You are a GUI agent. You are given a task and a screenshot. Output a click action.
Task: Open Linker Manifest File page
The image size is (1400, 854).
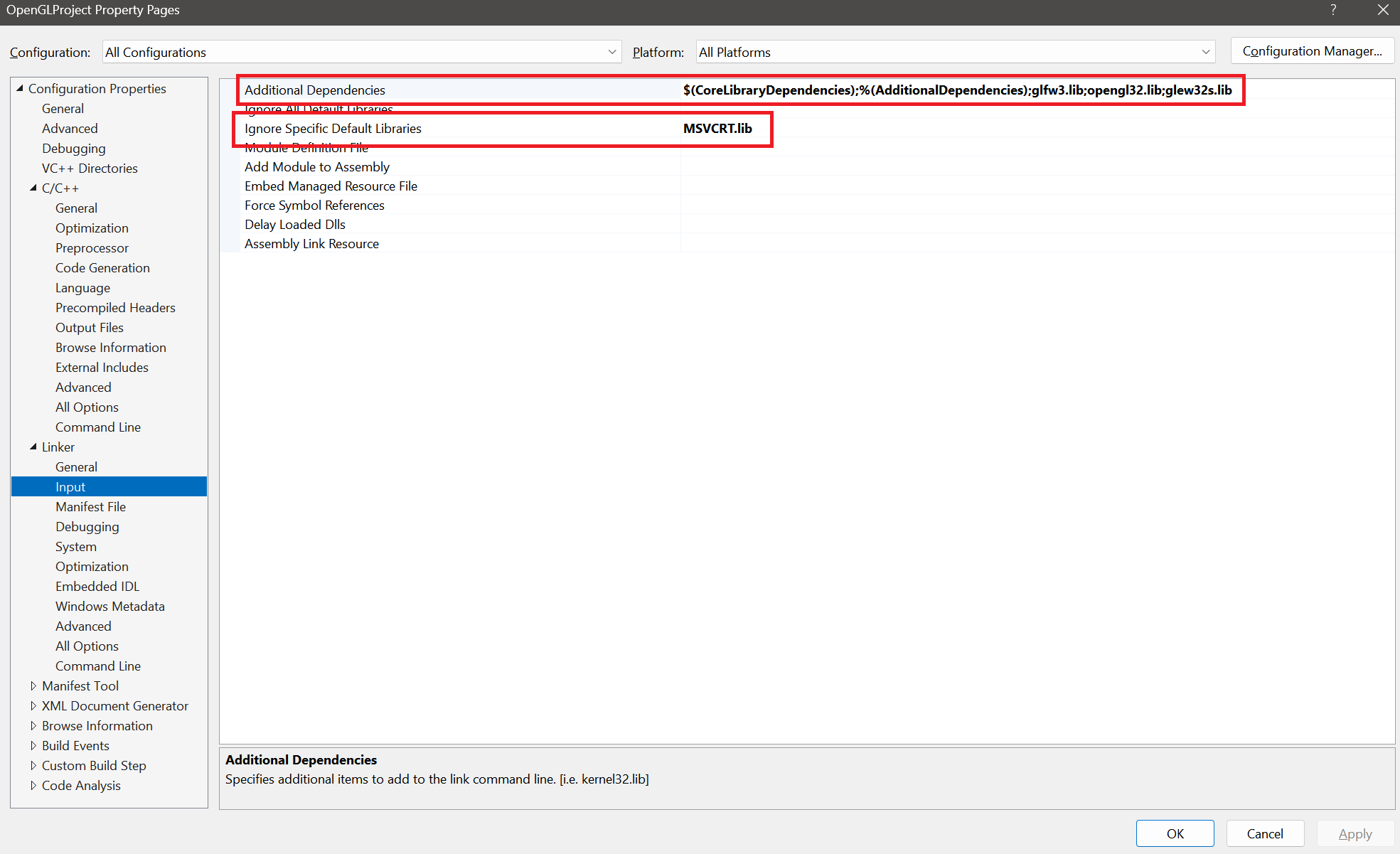(x=90, y=506)
